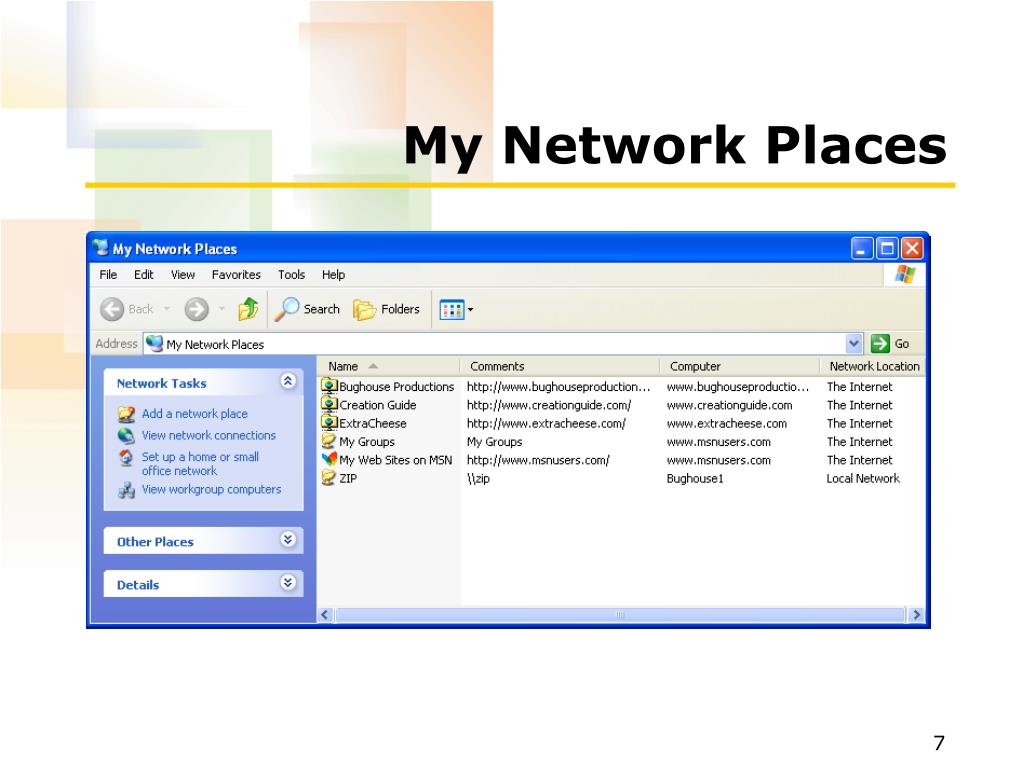Select the Creation Guide network place icon
Image resolution: width=1024 pixels, height=768 pixels.
pos(329,404)
